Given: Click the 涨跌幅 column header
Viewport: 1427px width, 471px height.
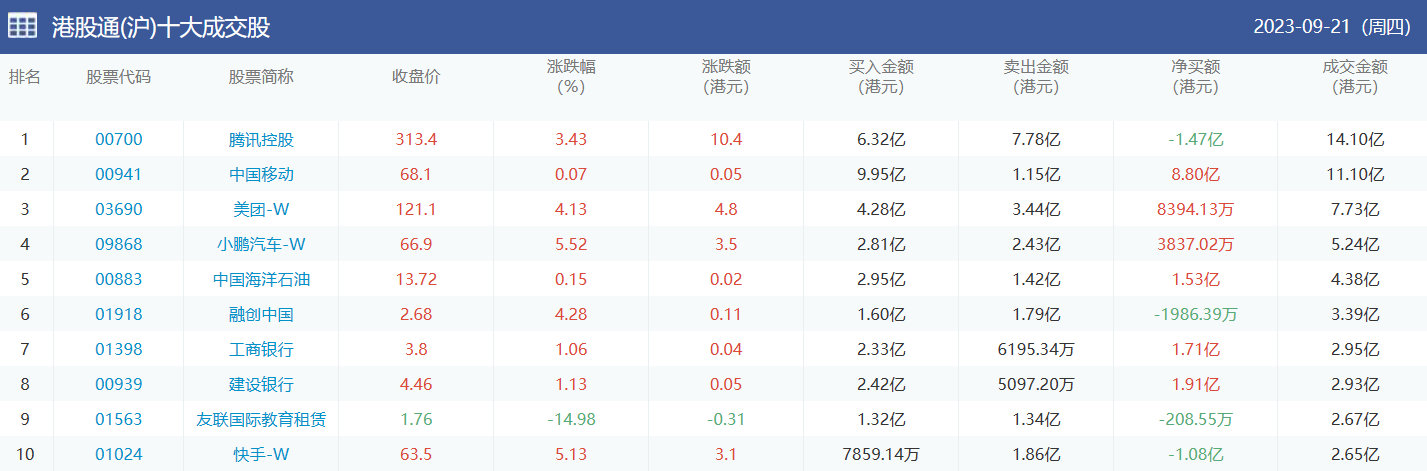Looking at the screenshot, I should click(x=571, y=77).
